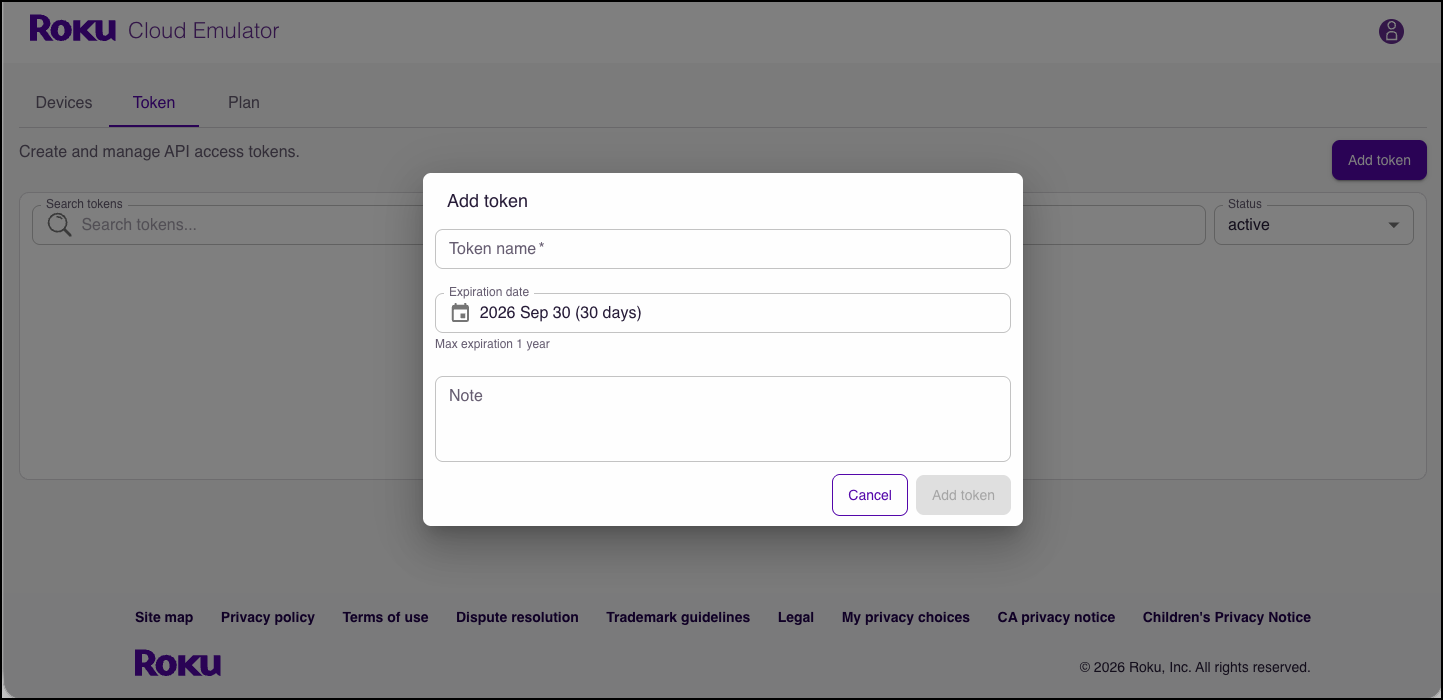Click the 'Max expiration 1 year' hint

click(492, 344)
